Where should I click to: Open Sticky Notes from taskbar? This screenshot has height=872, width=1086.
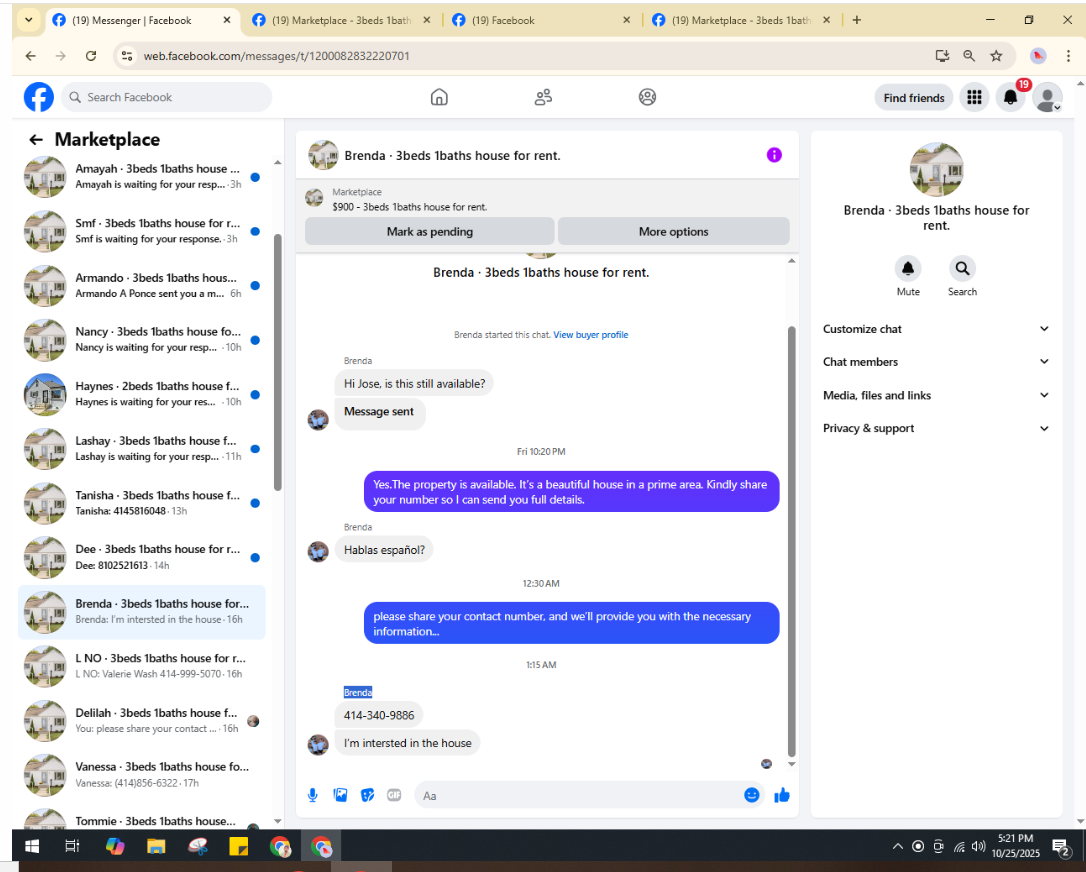point(238,846)
